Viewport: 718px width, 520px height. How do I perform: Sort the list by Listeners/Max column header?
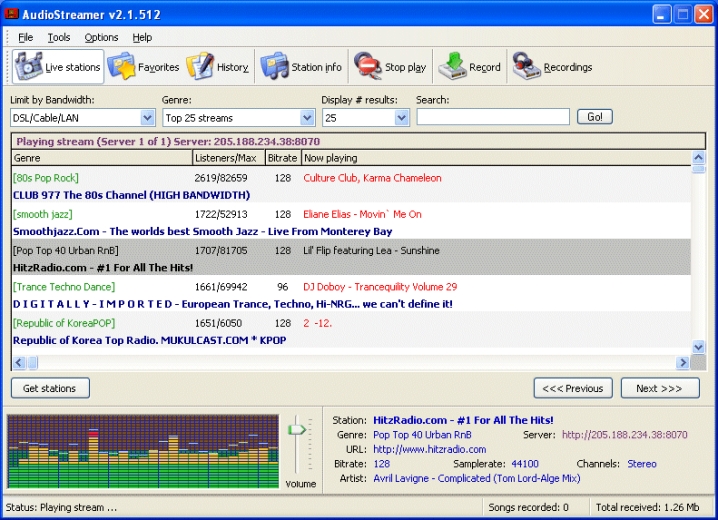click(x=229, y=158)
